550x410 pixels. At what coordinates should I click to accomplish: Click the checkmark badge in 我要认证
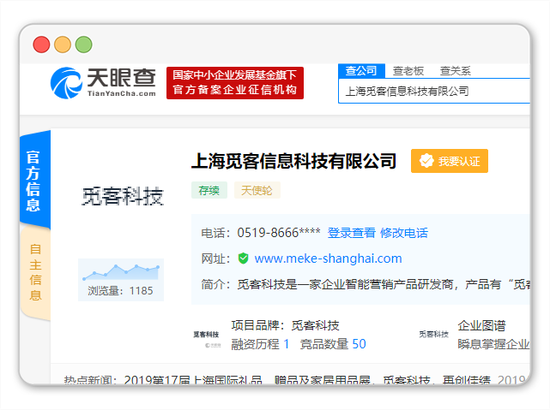pyautogui.click(x=427, y=161)
